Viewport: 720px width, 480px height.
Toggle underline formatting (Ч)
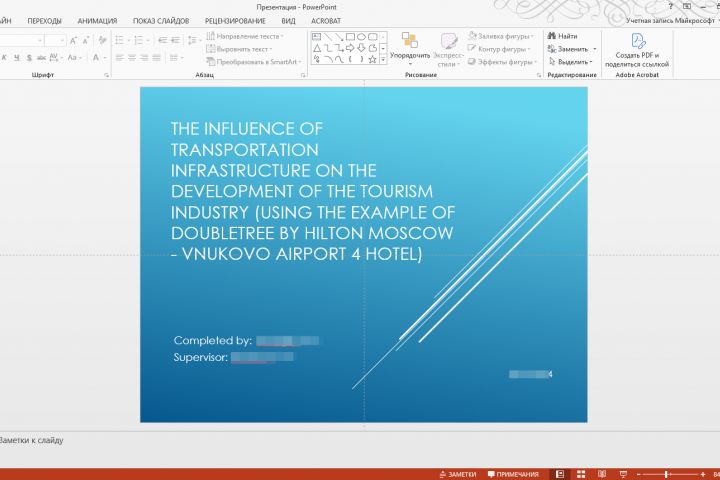[17, 57]
